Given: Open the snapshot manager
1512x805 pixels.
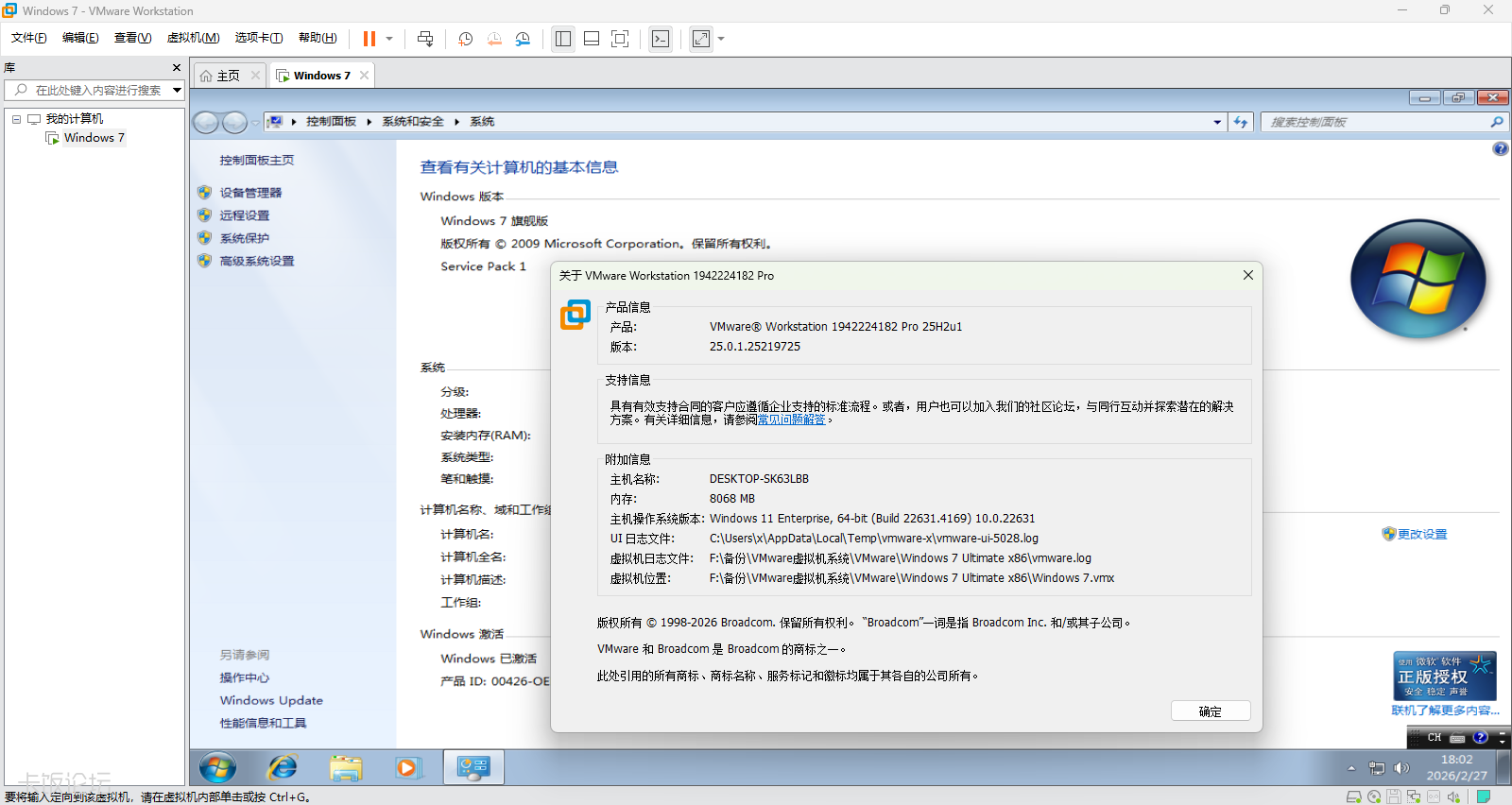Looking at the screenshot, I should pos(523,39).
